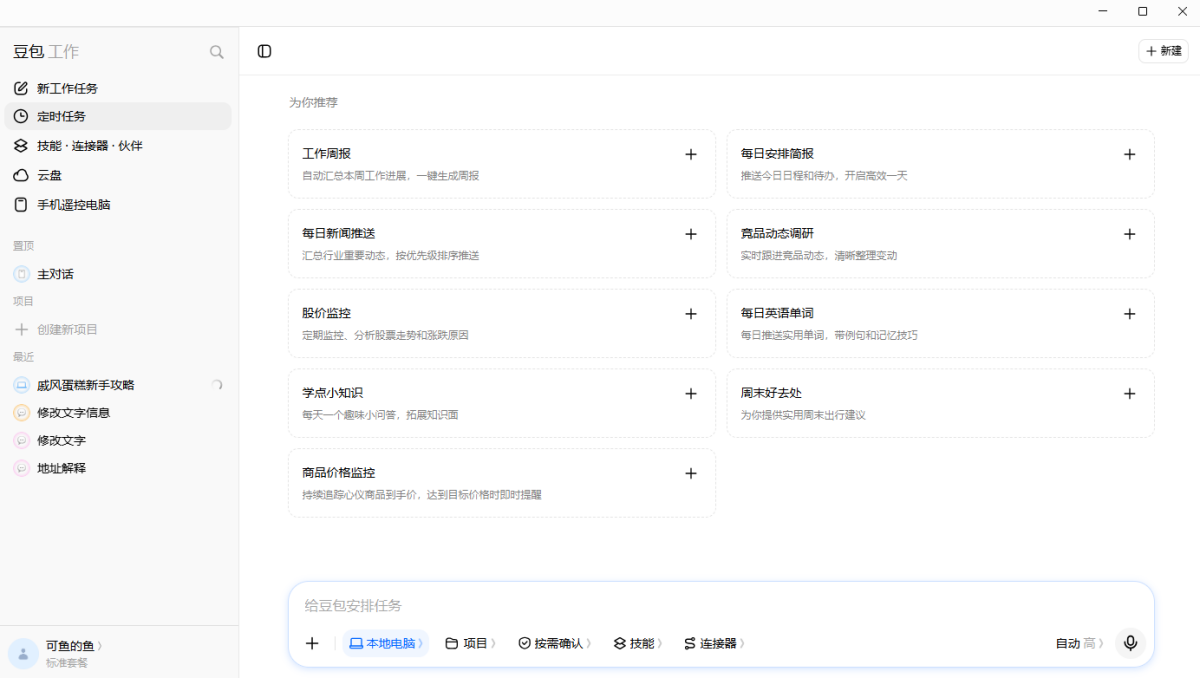Screen dimensions: 1200x678
Task: Click the 周末好去处 card title
Action: (771, 393)
